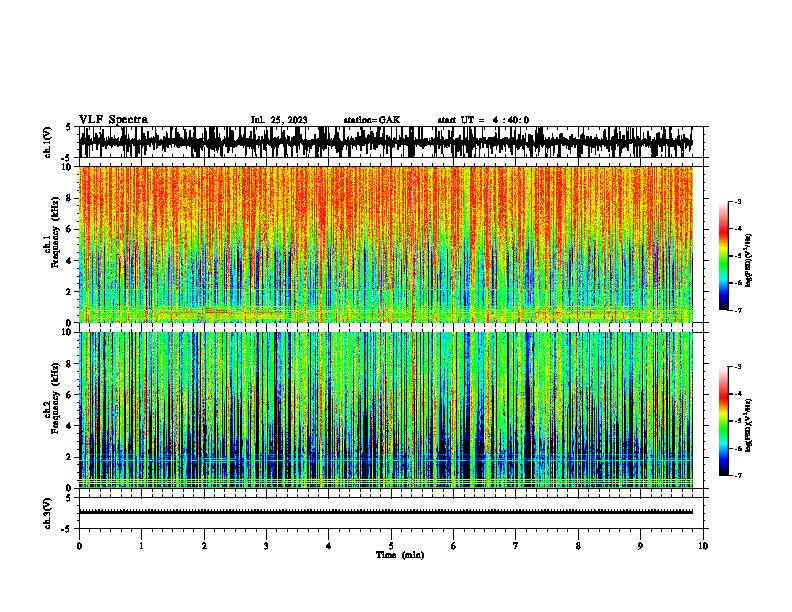Click the '4' kHz tick on ch.2 frequency axis

(71, 426)
